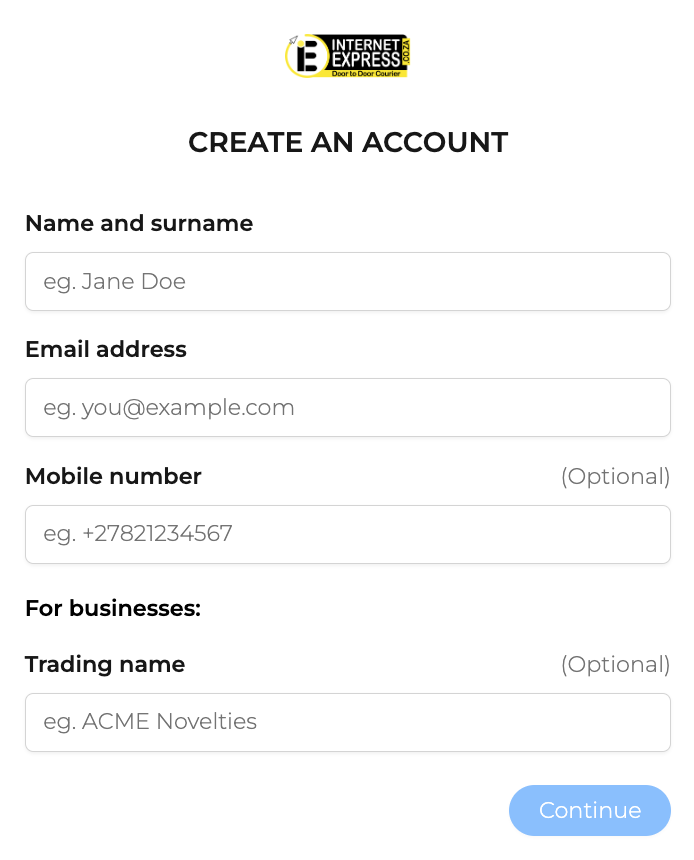Click the Name and surname label

click(139, 223)
